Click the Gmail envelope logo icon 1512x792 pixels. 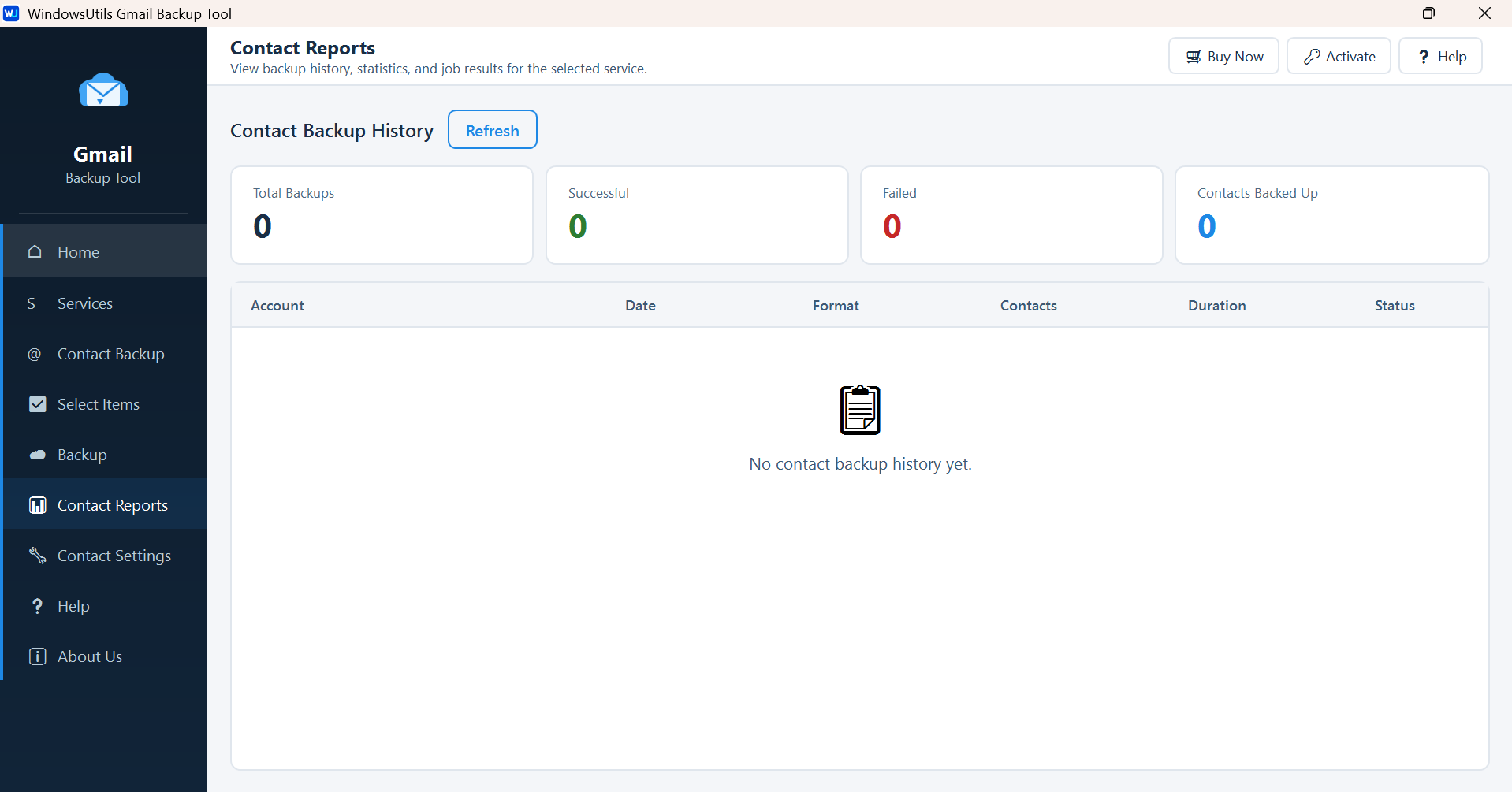click(103, 90)
